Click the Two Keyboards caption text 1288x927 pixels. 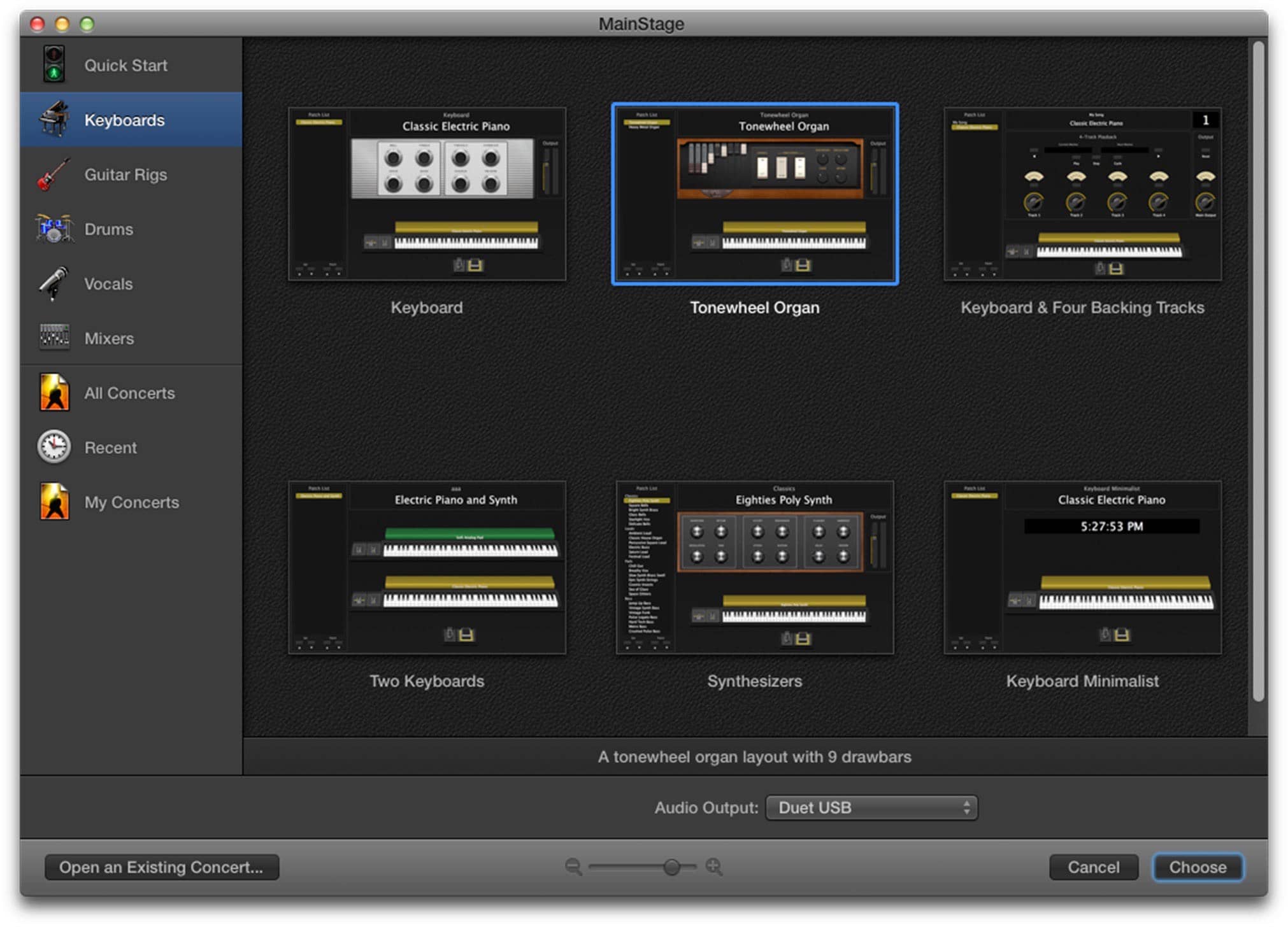pos(427,681)
